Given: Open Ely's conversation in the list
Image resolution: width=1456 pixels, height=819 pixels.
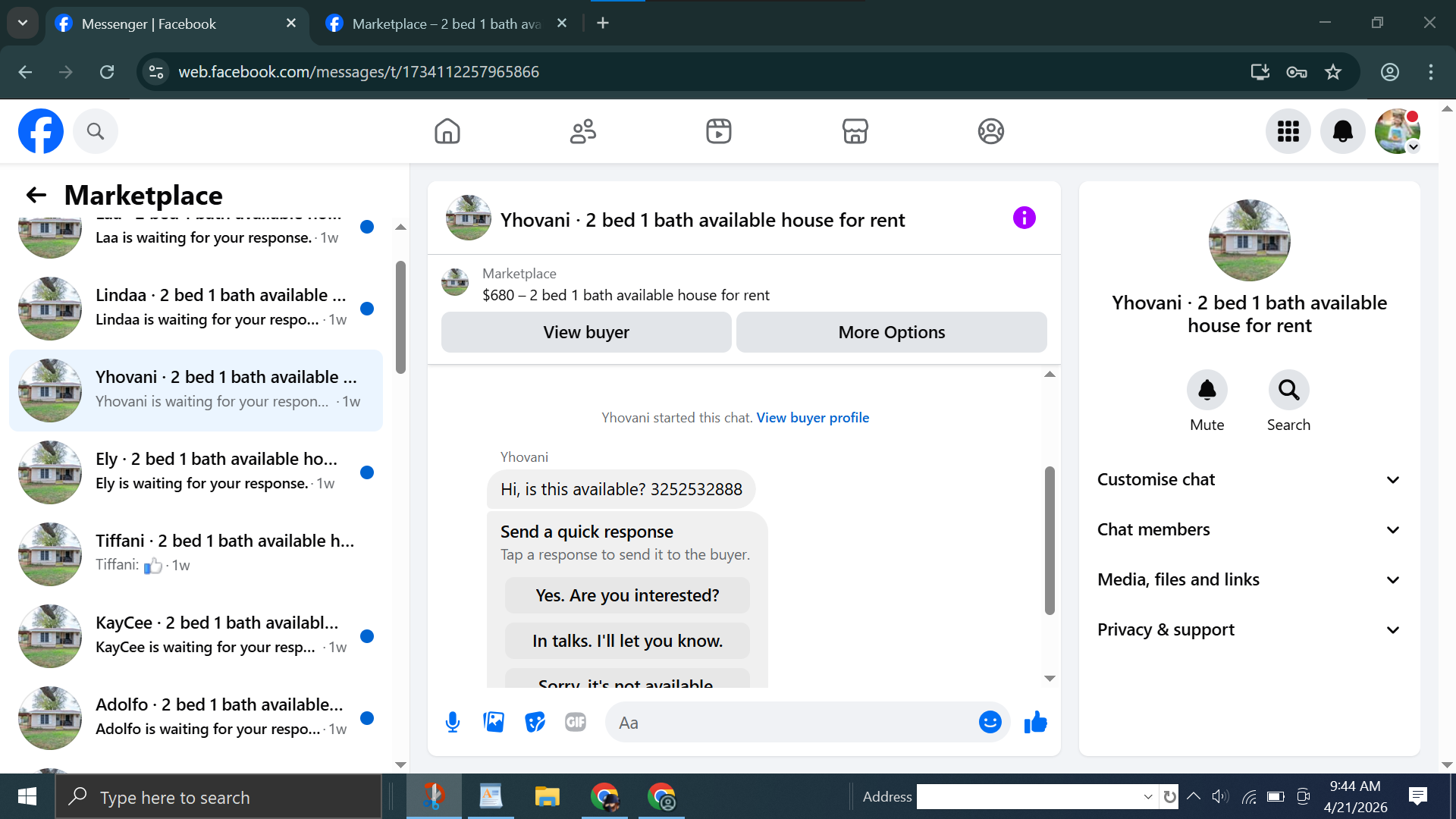Looking at the screenshot, I should (197, 472).
